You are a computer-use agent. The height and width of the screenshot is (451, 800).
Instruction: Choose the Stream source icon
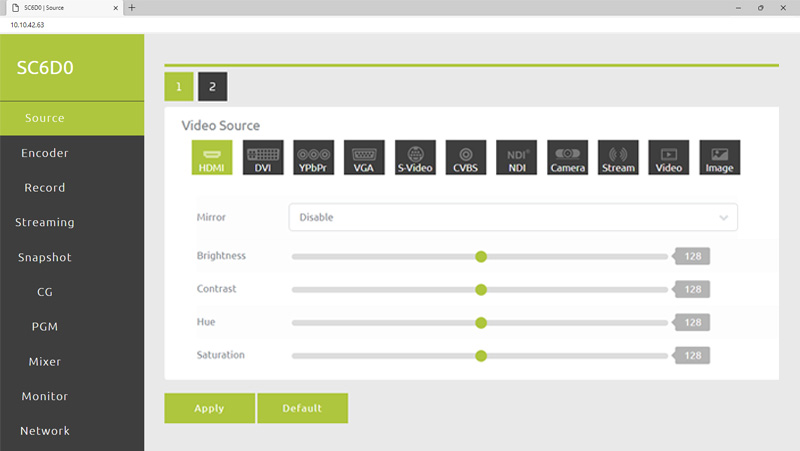pos(618,158)
